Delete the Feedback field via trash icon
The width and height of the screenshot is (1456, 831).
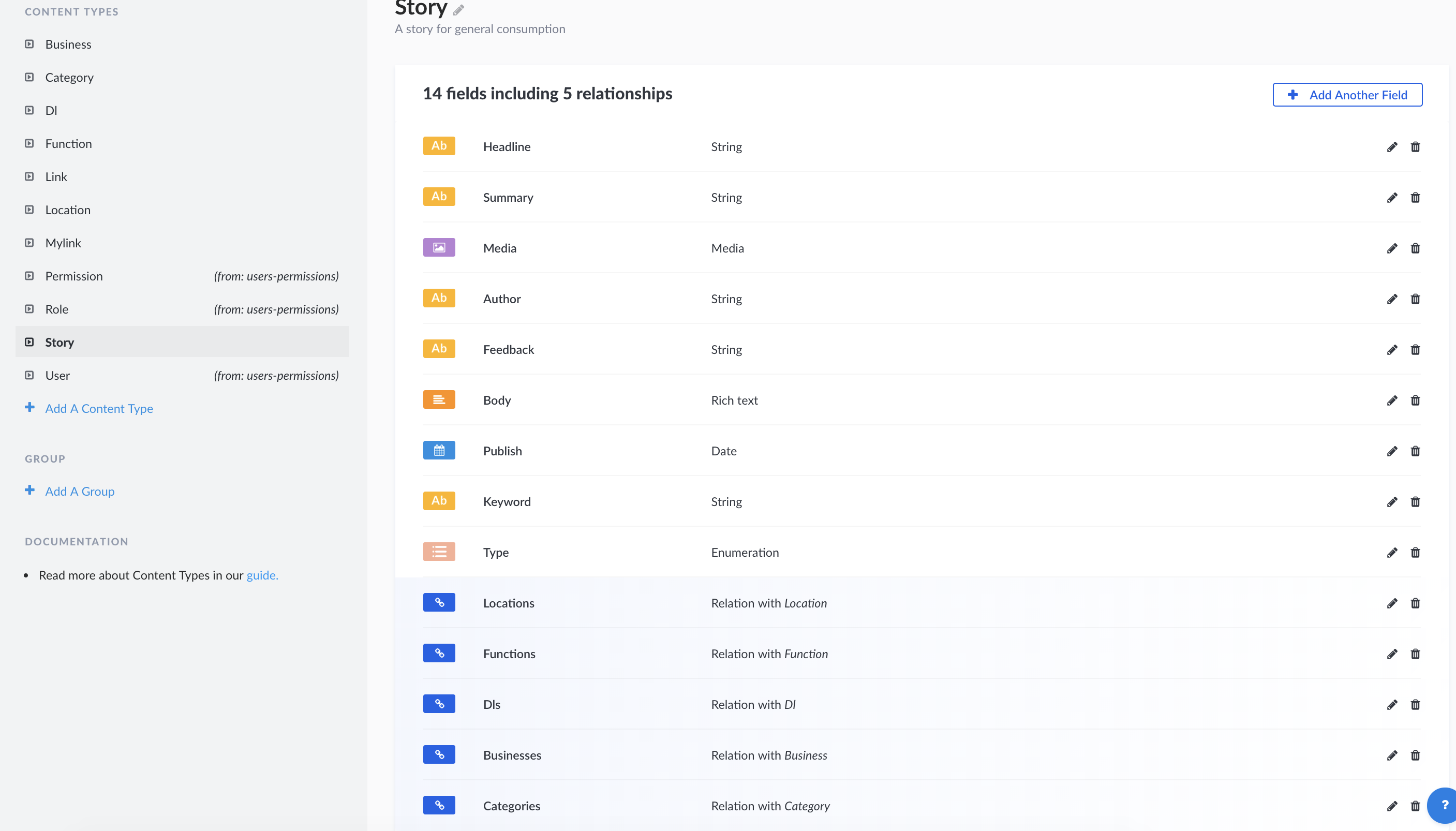coord(1416,349)
